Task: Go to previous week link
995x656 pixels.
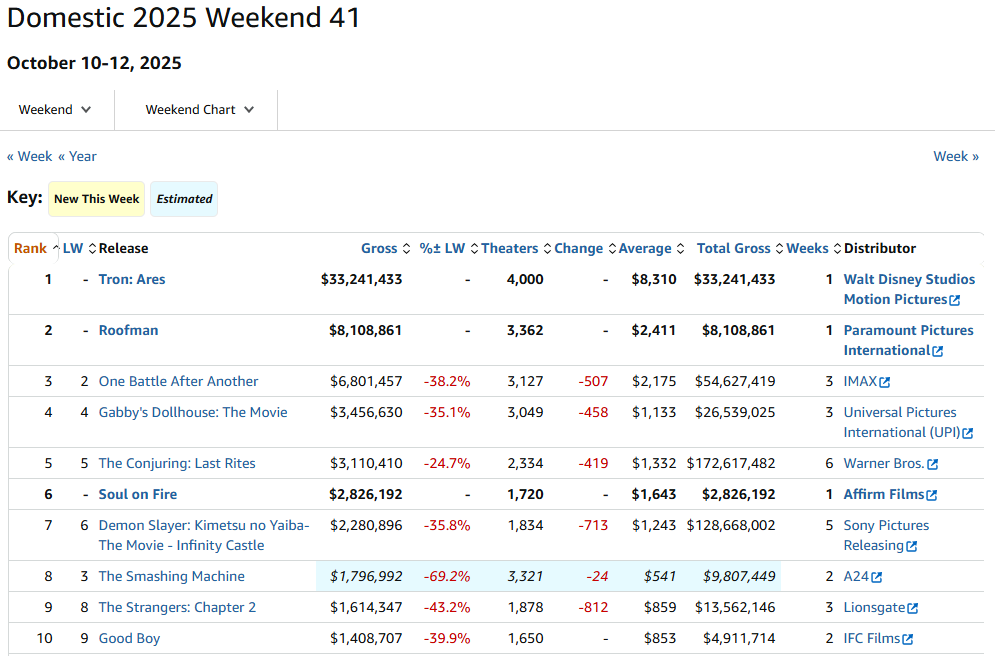Action: click(29, 156)
